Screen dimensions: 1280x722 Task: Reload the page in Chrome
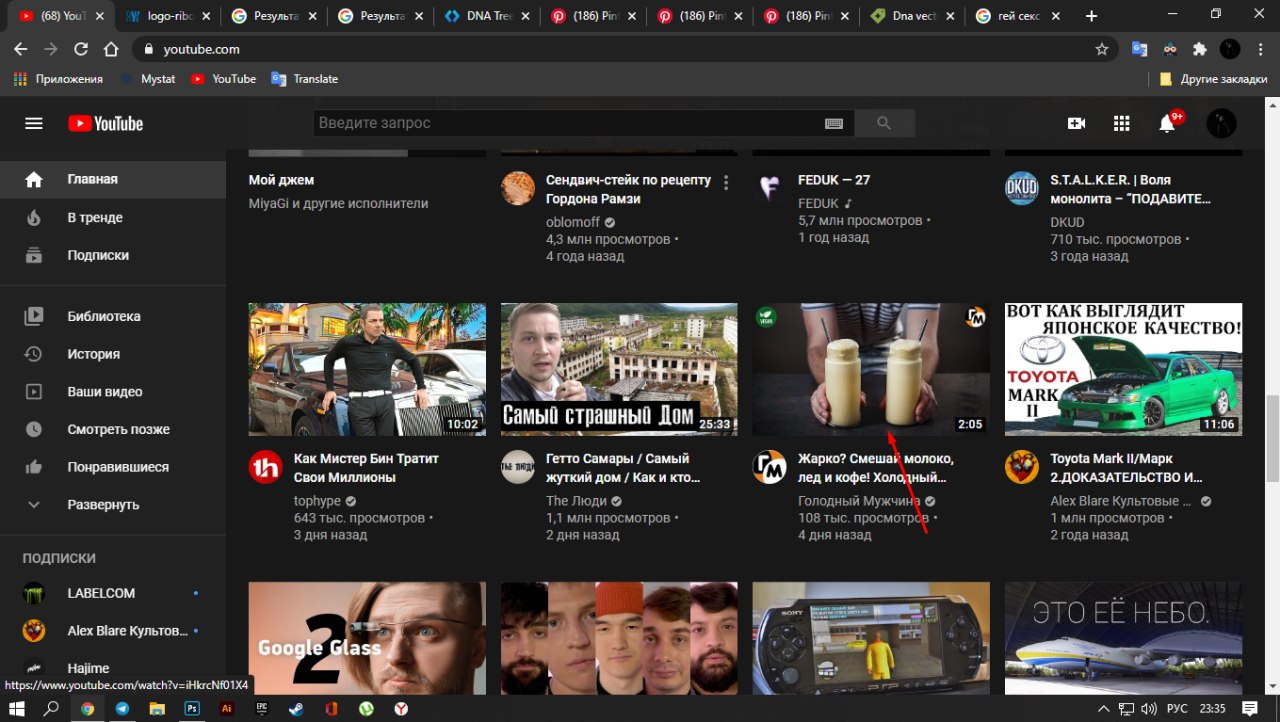click(x=81, y=49)
